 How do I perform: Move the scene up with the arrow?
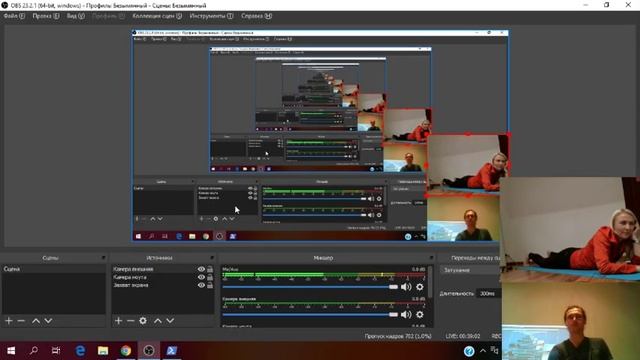36,321
